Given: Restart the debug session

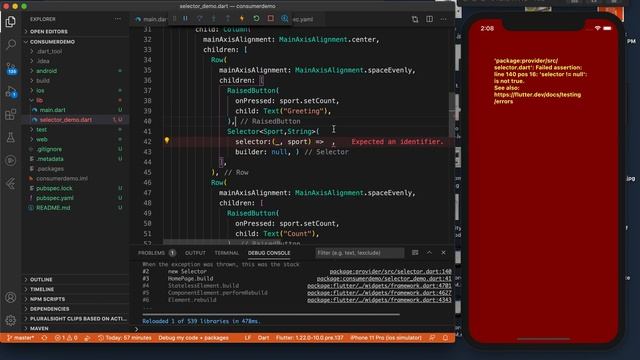Looking at the screenshot, I should [x=256, y=19].
